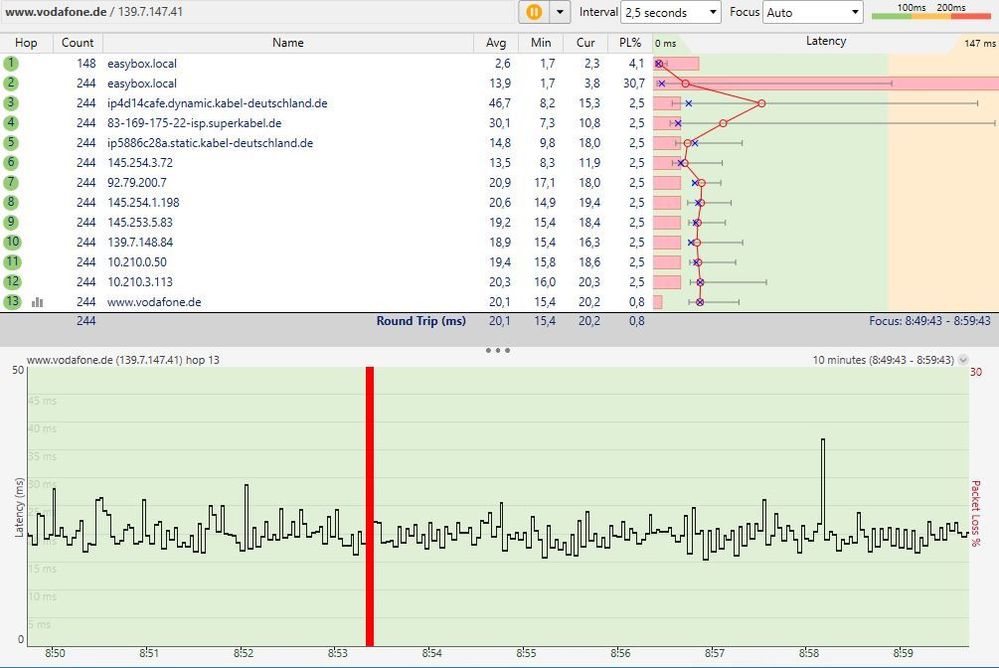
Task: Click the 100ms 200ms latency color scale
Action: (x=929, y=12)
